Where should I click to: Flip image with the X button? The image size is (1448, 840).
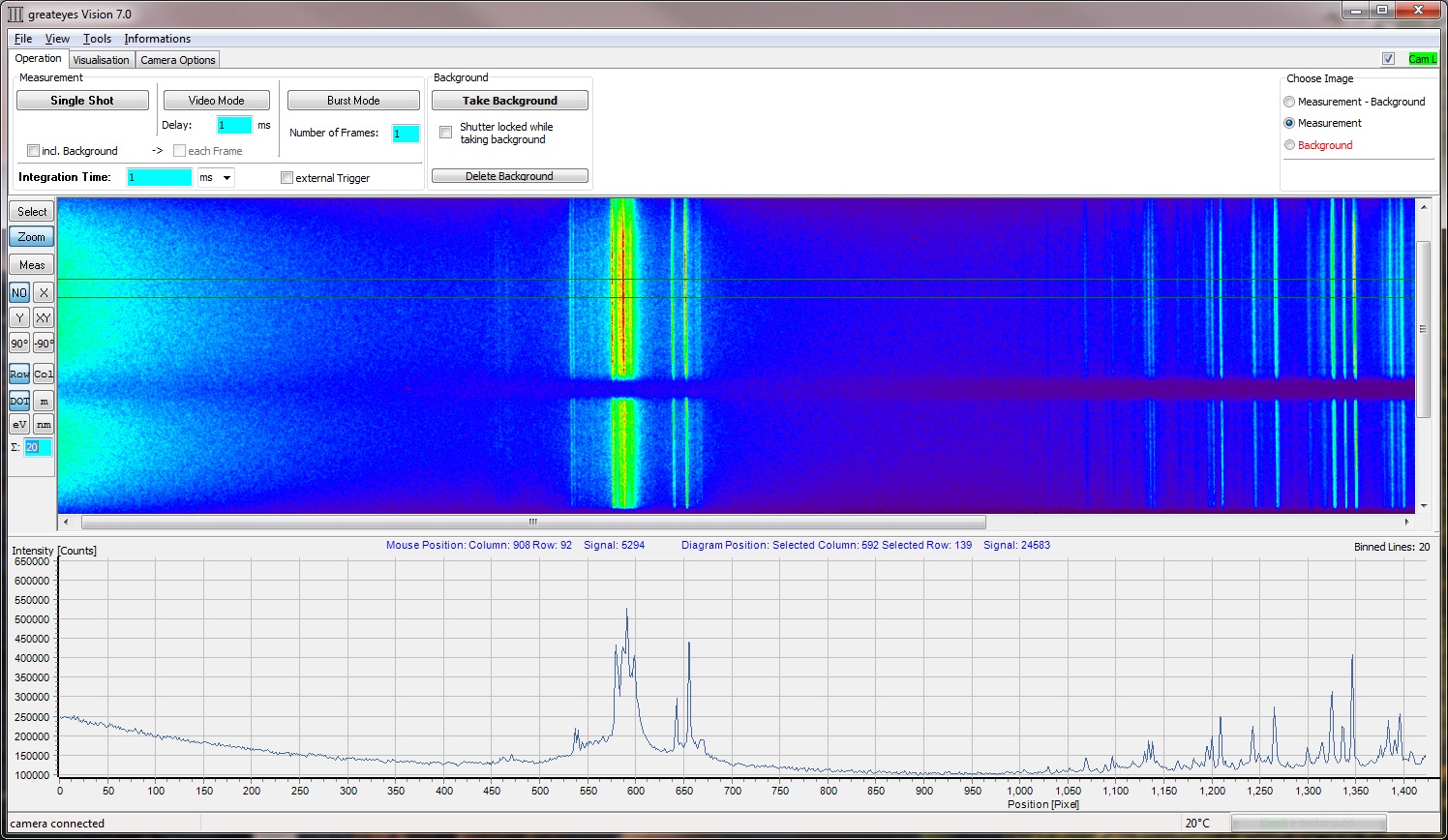pyautogui.click(x=44, y=292)
